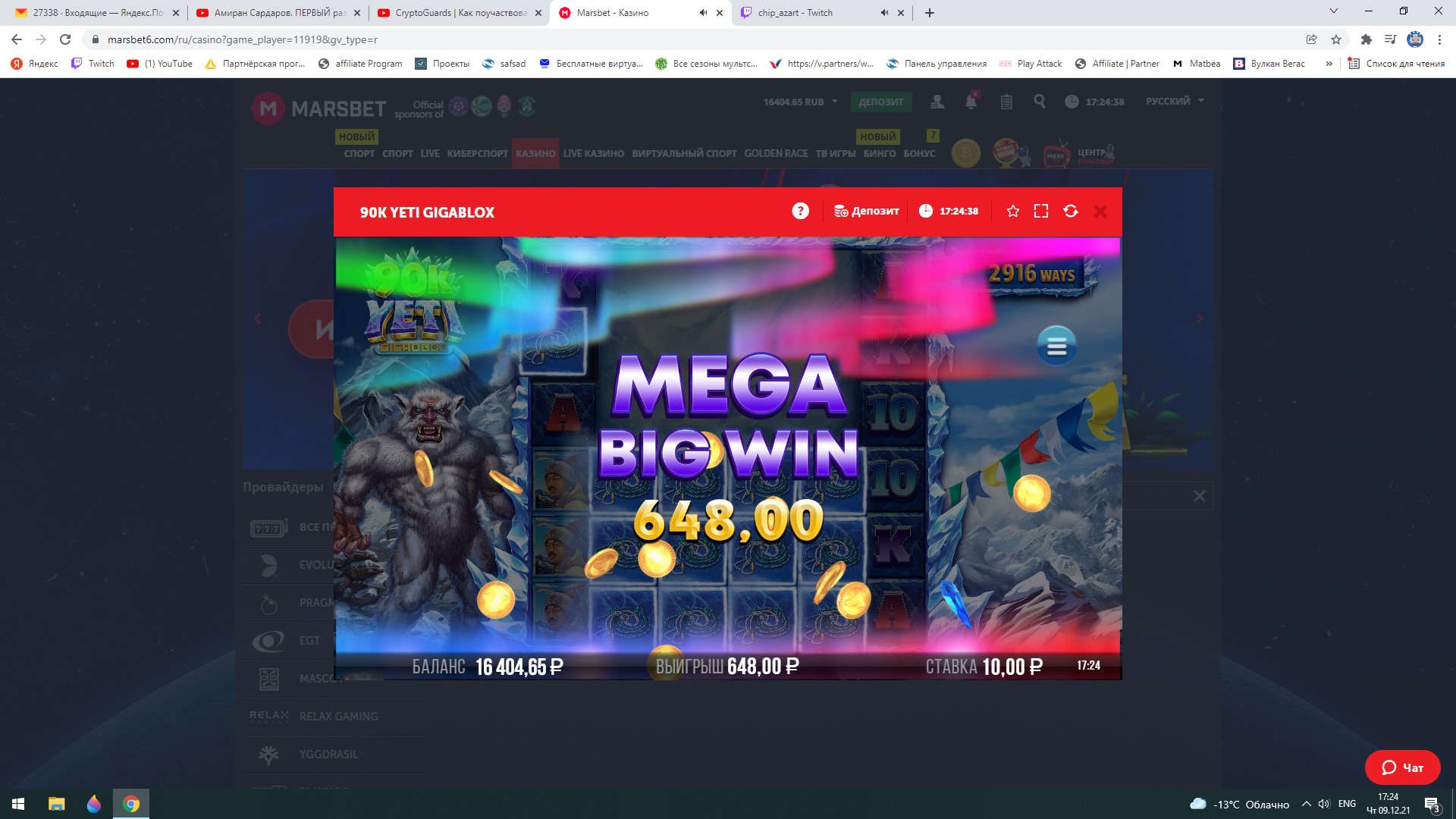Open the red Чат support button
This screenshot has height=819, width=1456.
pos(1402,767)
